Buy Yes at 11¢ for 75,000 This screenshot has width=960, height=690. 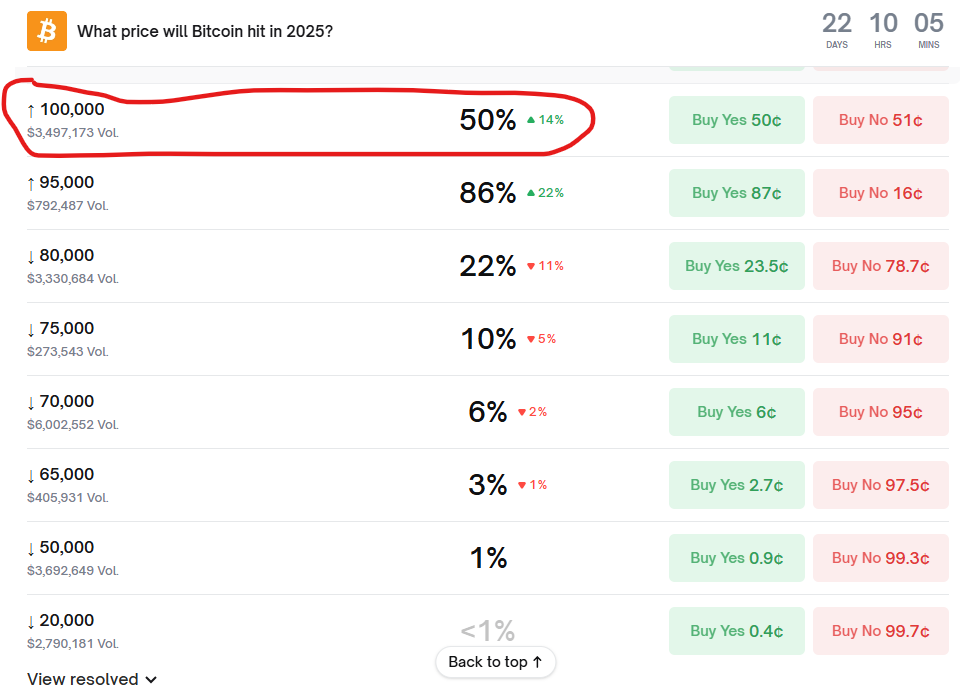click(736, 339)
